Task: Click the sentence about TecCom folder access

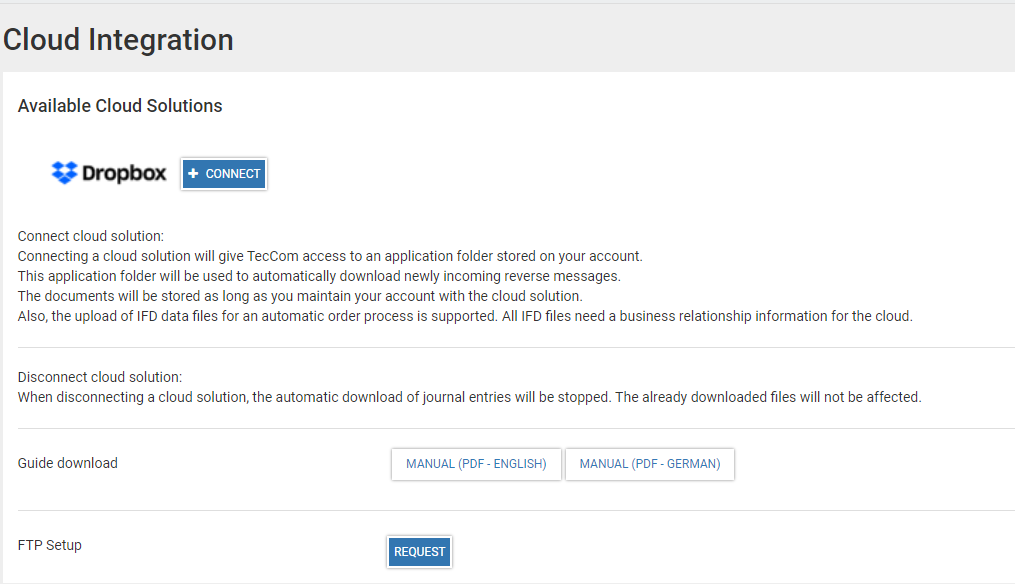Action: pos(330,256)
